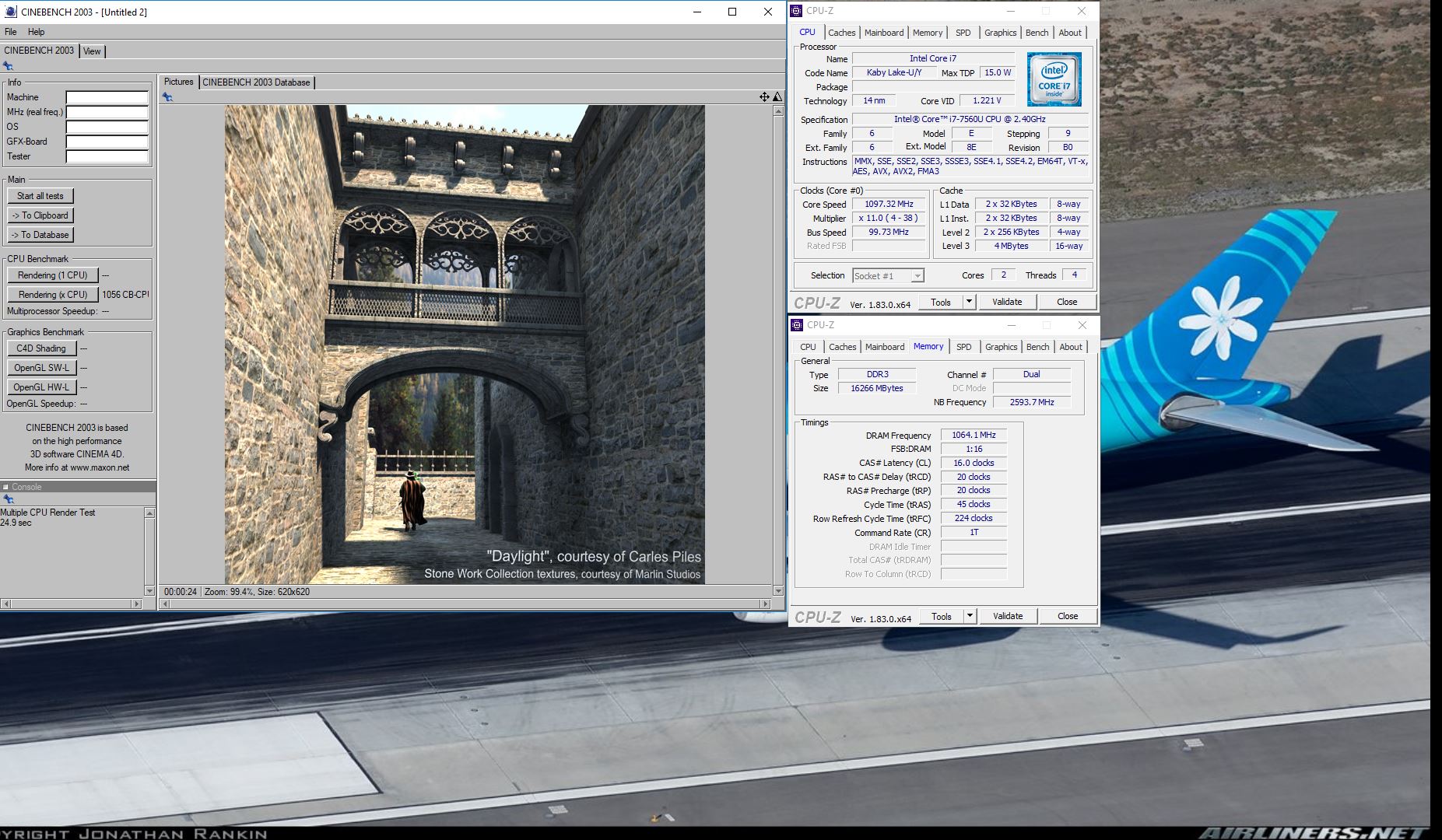Open the CINEBENCH 2003 Database tab
This screenshot has width=1442, height=840.
(256, 82)
